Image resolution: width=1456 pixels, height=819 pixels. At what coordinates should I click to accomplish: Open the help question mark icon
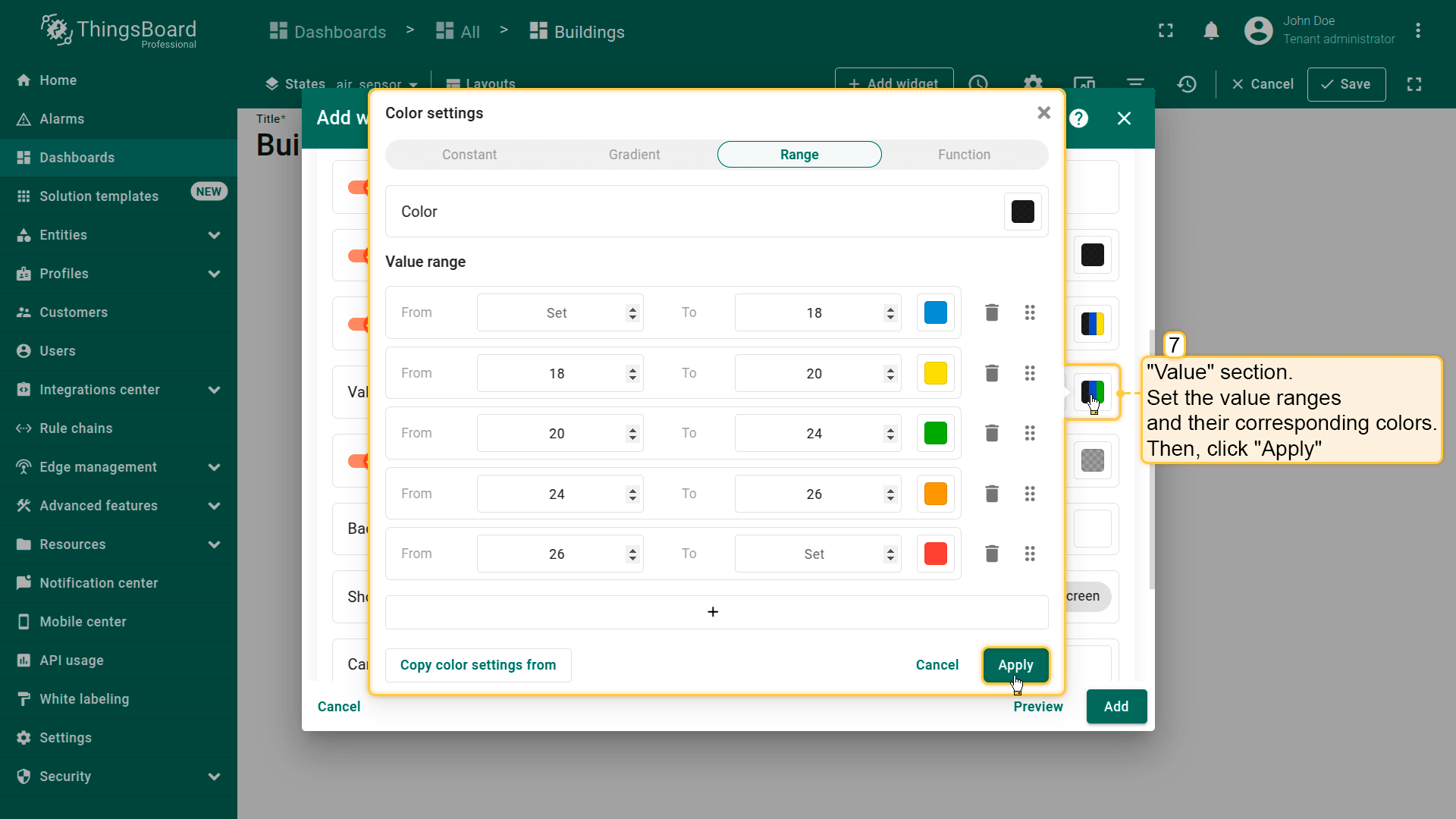[1078, 118]
